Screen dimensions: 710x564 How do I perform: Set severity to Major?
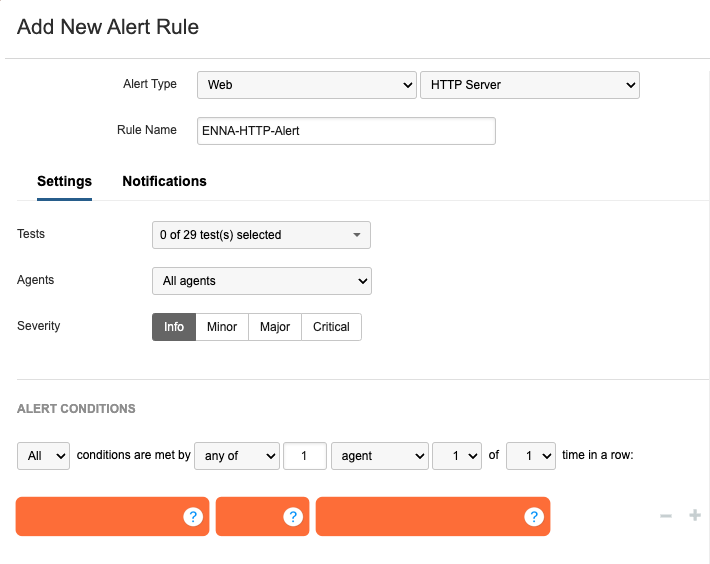point(275,327)
